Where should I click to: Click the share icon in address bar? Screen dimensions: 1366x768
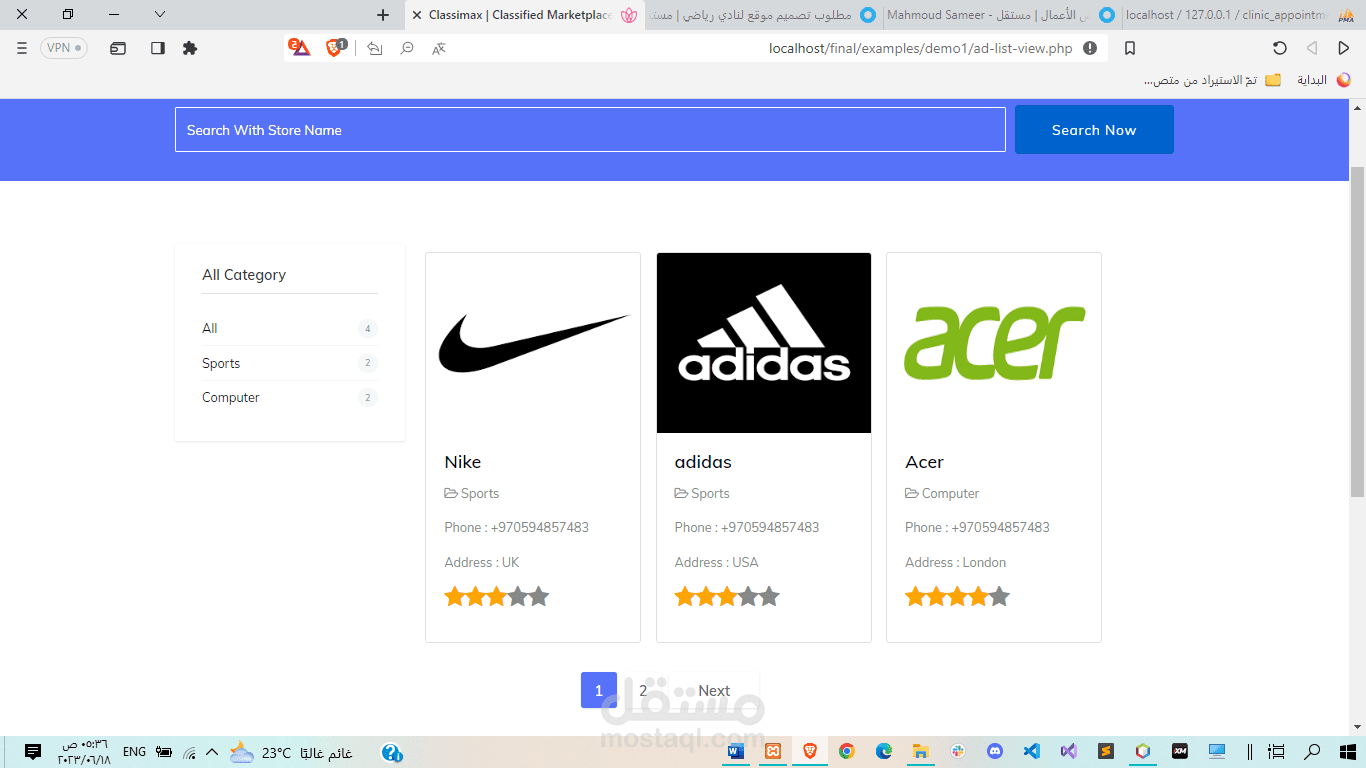375,48
